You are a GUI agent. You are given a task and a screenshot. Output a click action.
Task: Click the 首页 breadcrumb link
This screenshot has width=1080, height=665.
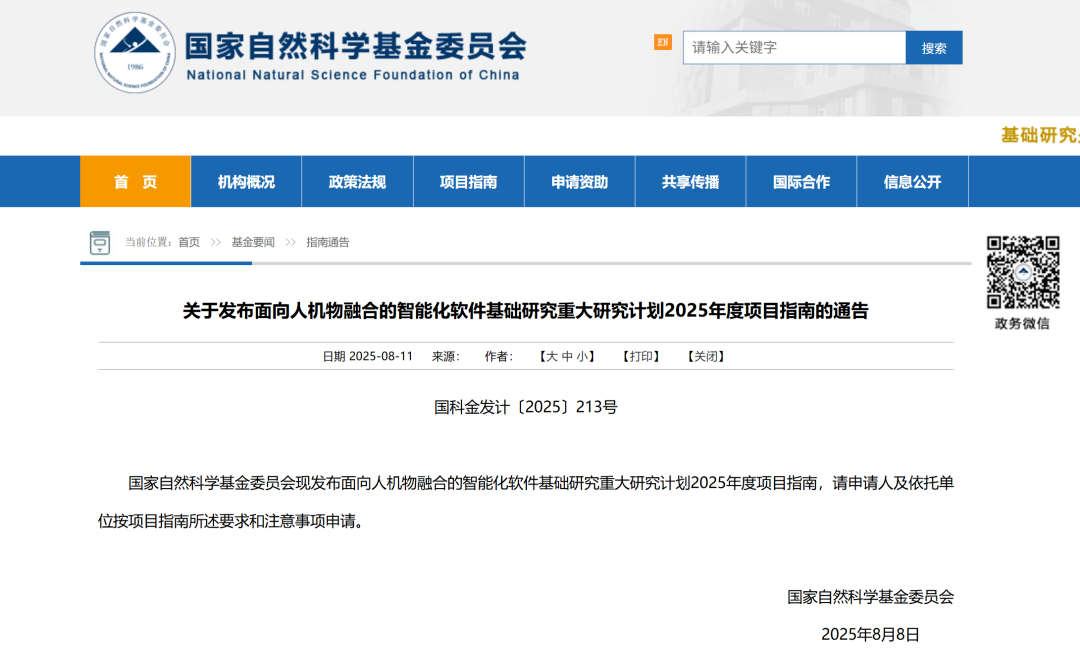189,242
